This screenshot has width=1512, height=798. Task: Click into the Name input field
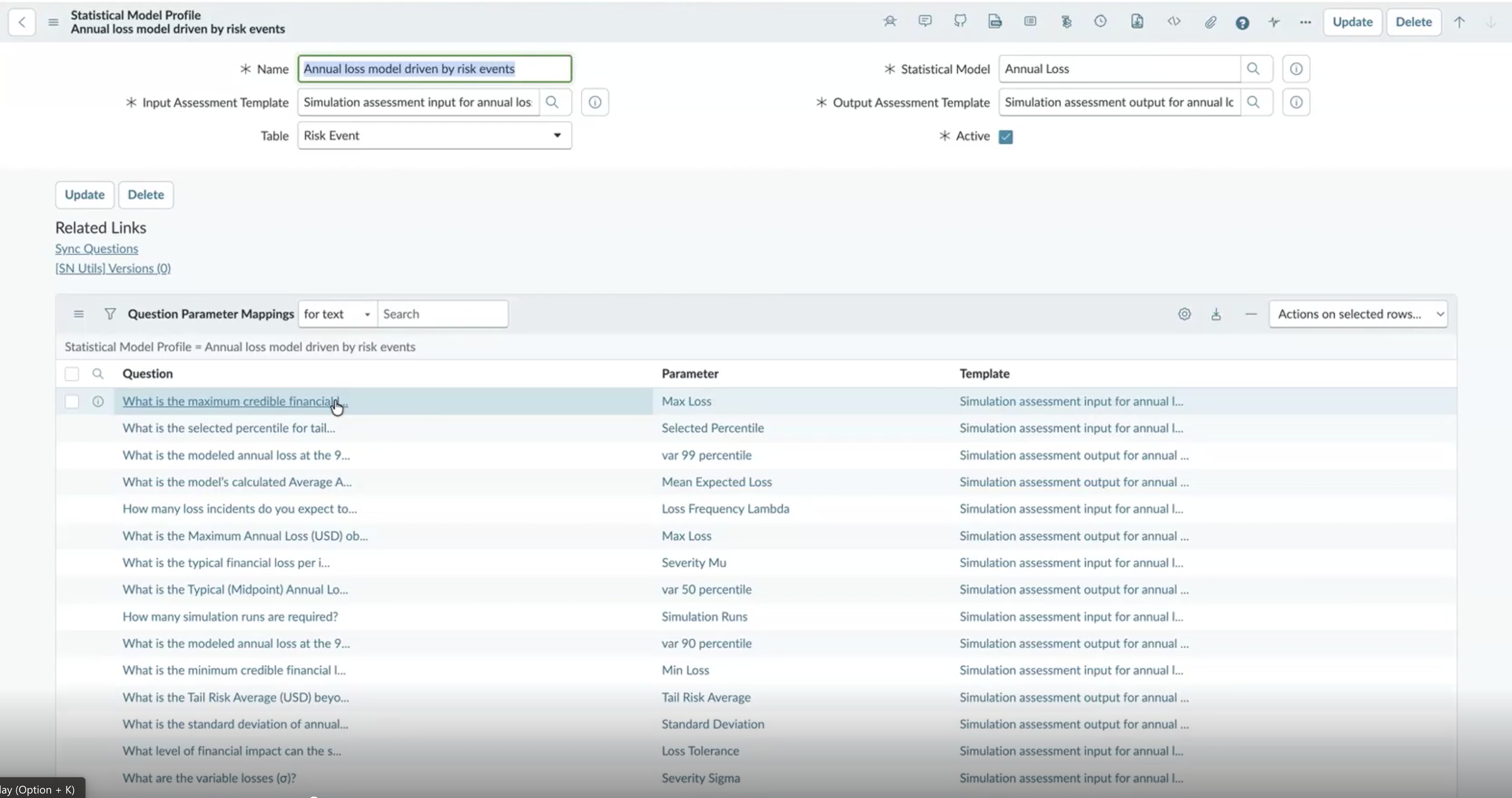434,69
